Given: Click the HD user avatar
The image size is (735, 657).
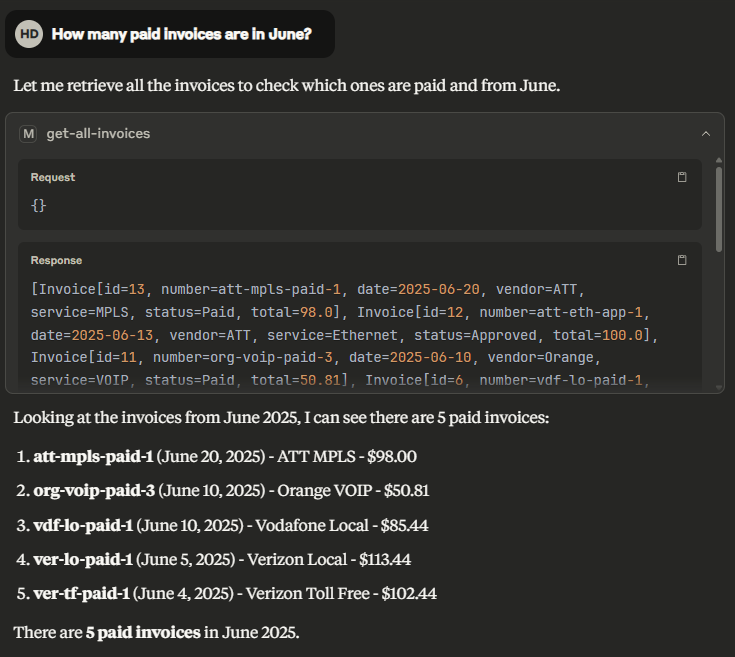Looking at the screenshot, I should click(x=29, y=34).
